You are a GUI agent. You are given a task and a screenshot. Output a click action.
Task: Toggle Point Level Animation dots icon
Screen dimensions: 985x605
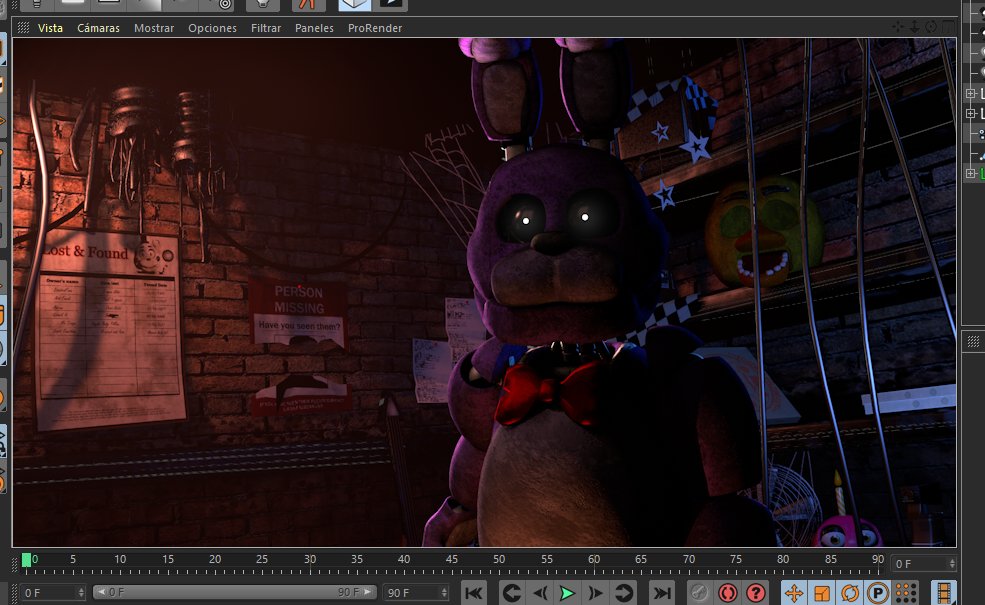click(905, 592)
